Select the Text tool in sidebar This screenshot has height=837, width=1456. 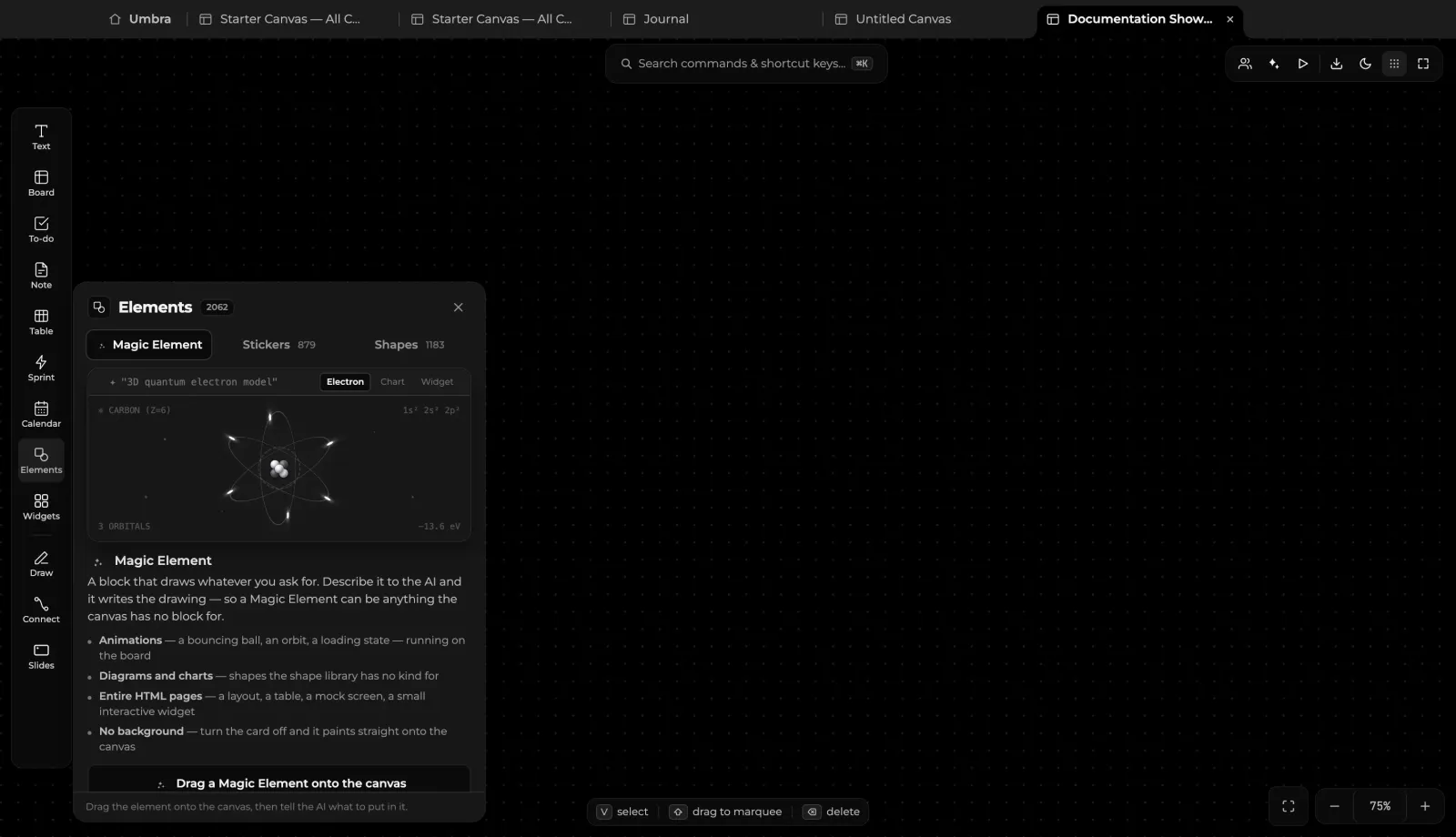(x=41, y=136)
